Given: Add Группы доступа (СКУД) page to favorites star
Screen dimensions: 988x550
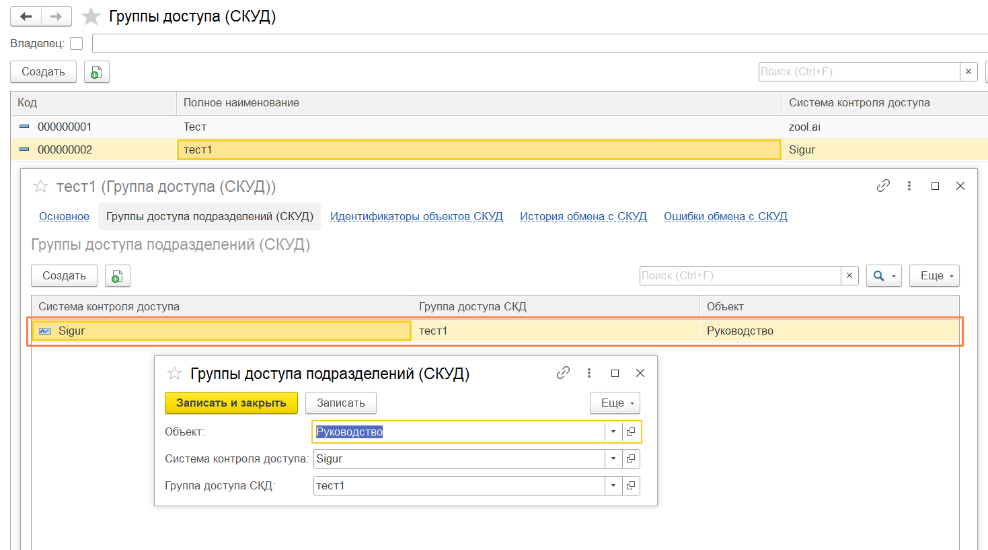Looking at the screenshot, I should tap(91, 17).
